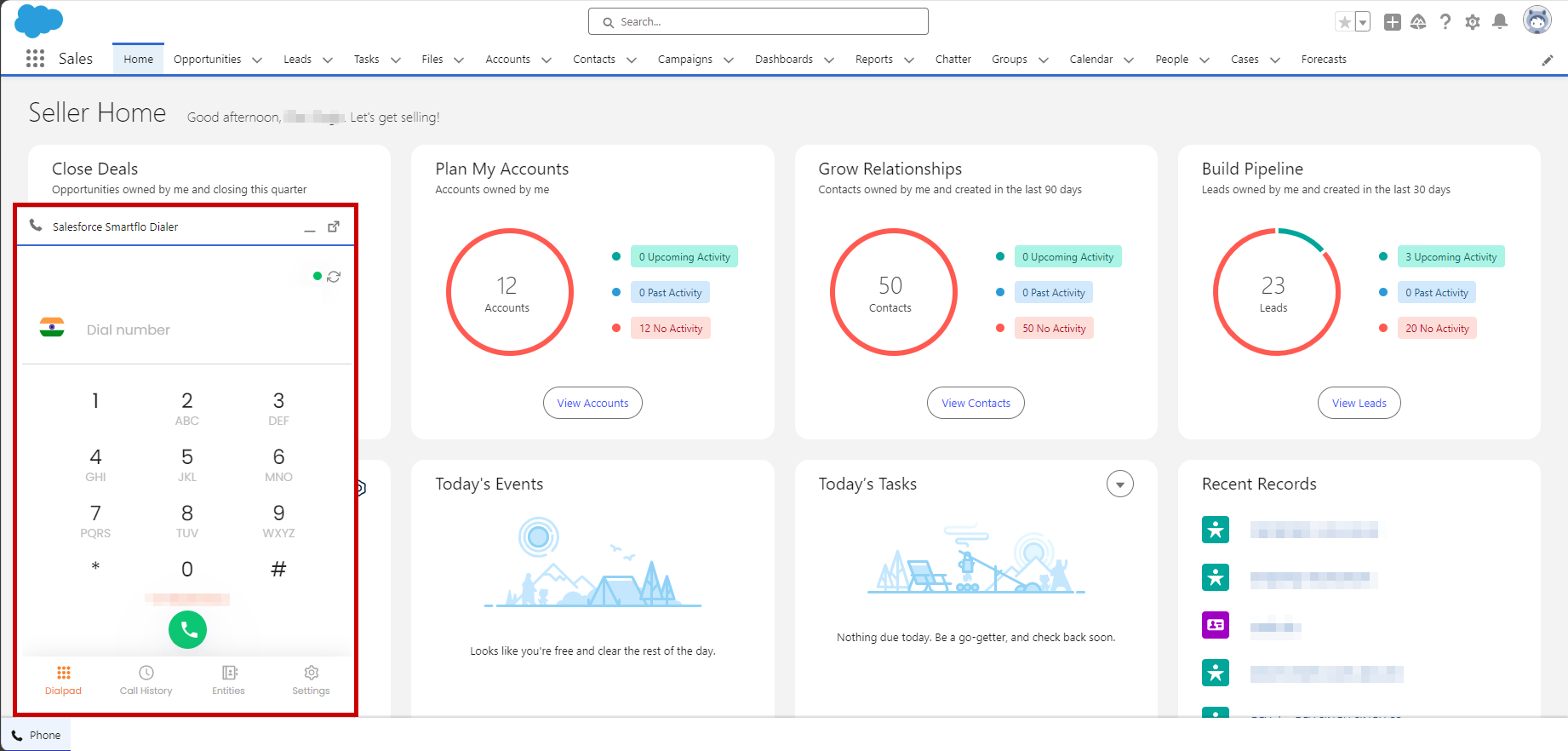The image size is (1568, 751).
Task: Expand the Cases tab dropdown chevron
Action: [x=1275, y=60]
